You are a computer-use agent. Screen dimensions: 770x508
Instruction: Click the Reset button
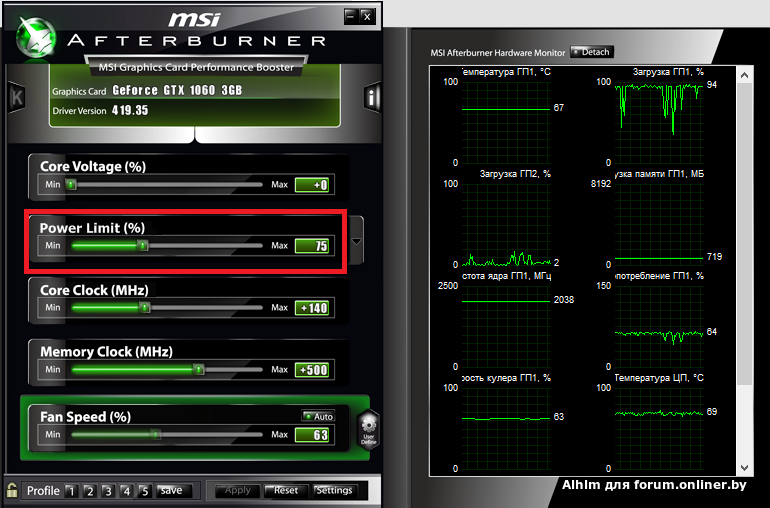[x=286, y=490]
